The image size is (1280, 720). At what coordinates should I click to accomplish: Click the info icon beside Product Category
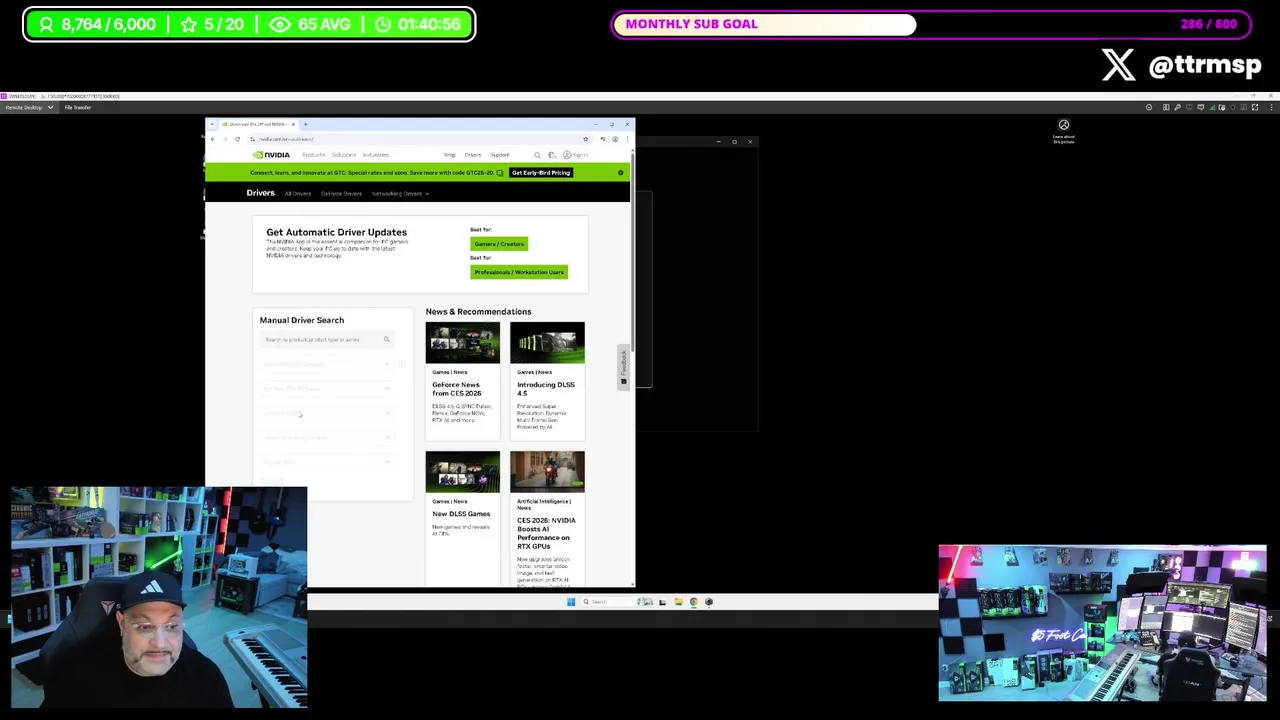click(401, 364)
